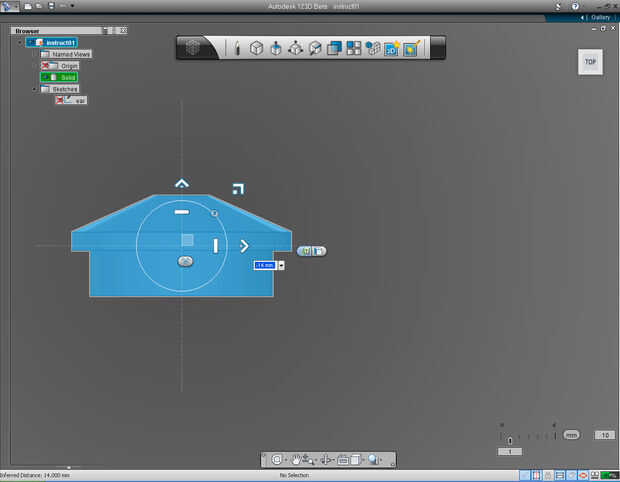The height and width of the screenshot is (482, 620).
Task: Open the render sphere appearance icon
Action: tap(372, 459)
